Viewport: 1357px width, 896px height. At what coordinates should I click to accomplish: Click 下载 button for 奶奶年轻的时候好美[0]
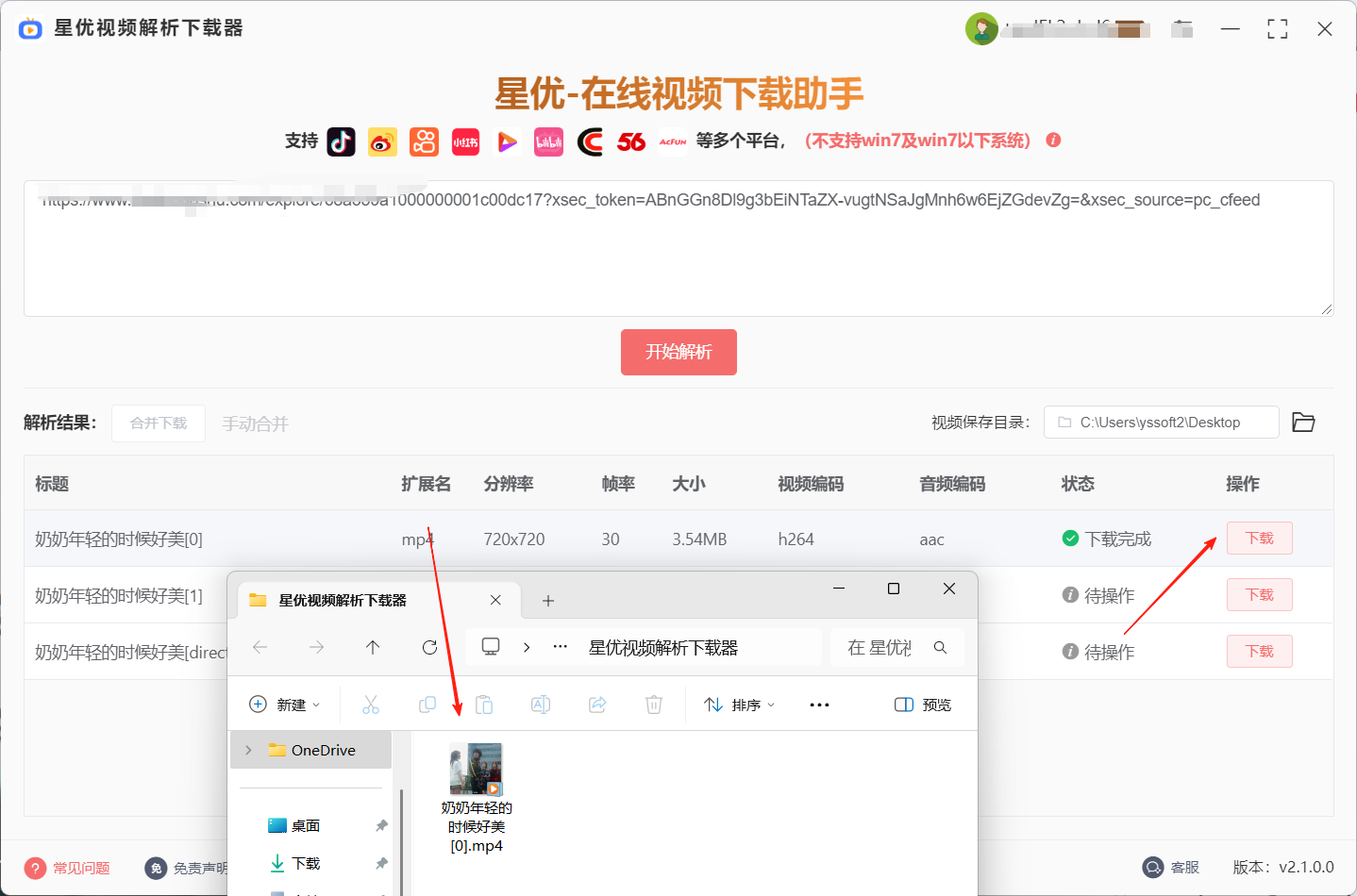click(1259, 539)
